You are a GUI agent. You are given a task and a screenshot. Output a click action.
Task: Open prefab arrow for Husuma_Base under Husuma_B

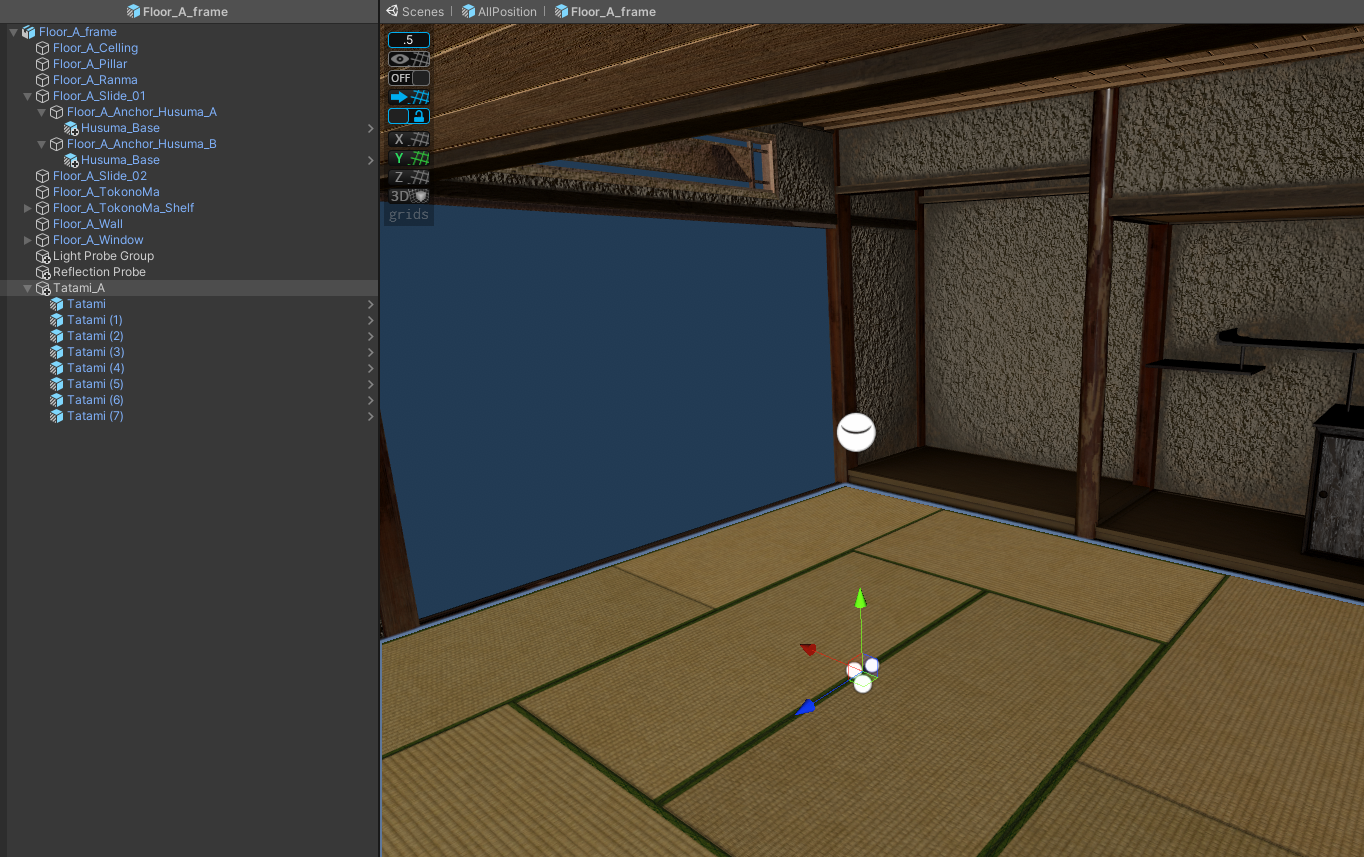click(370, 160)
